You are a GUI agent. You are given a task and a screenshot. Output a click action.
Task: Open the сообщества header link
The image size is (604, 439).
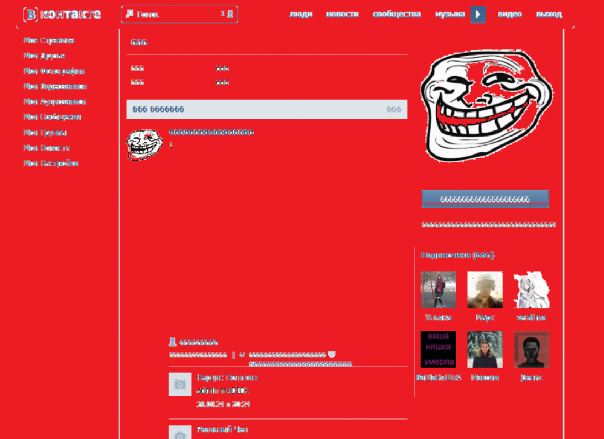click(x=396, y=14)
